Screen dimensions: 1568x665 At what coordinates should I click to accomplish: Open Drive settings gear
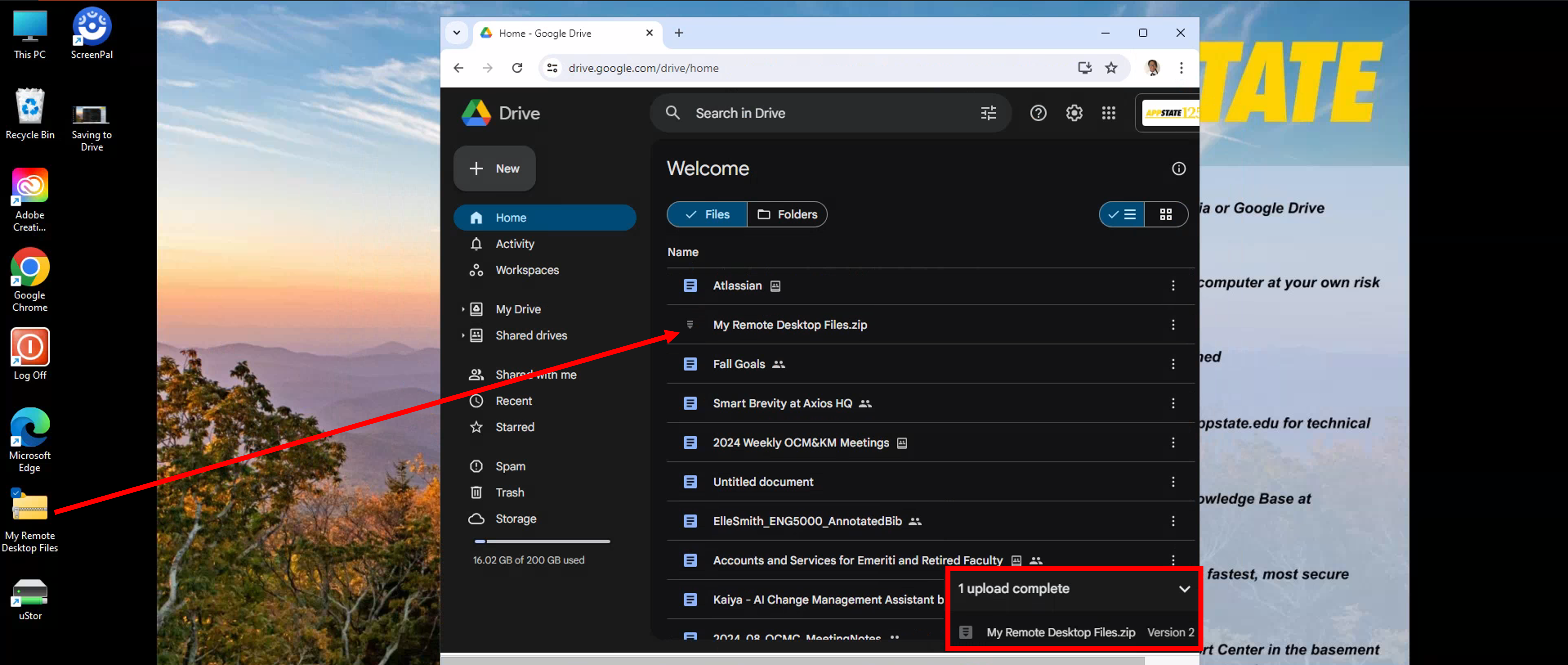click(1074, 113)
